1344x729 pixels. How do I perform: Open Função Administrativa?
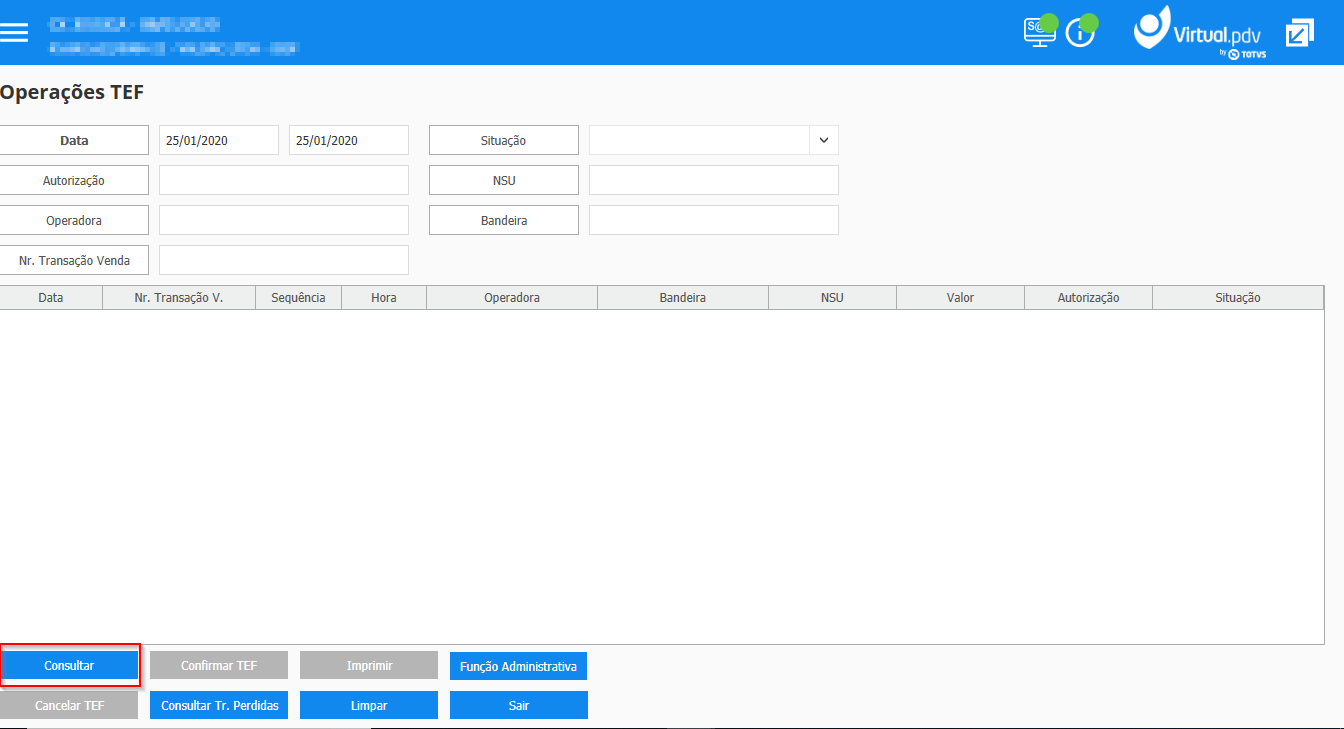tap(518, 666)
